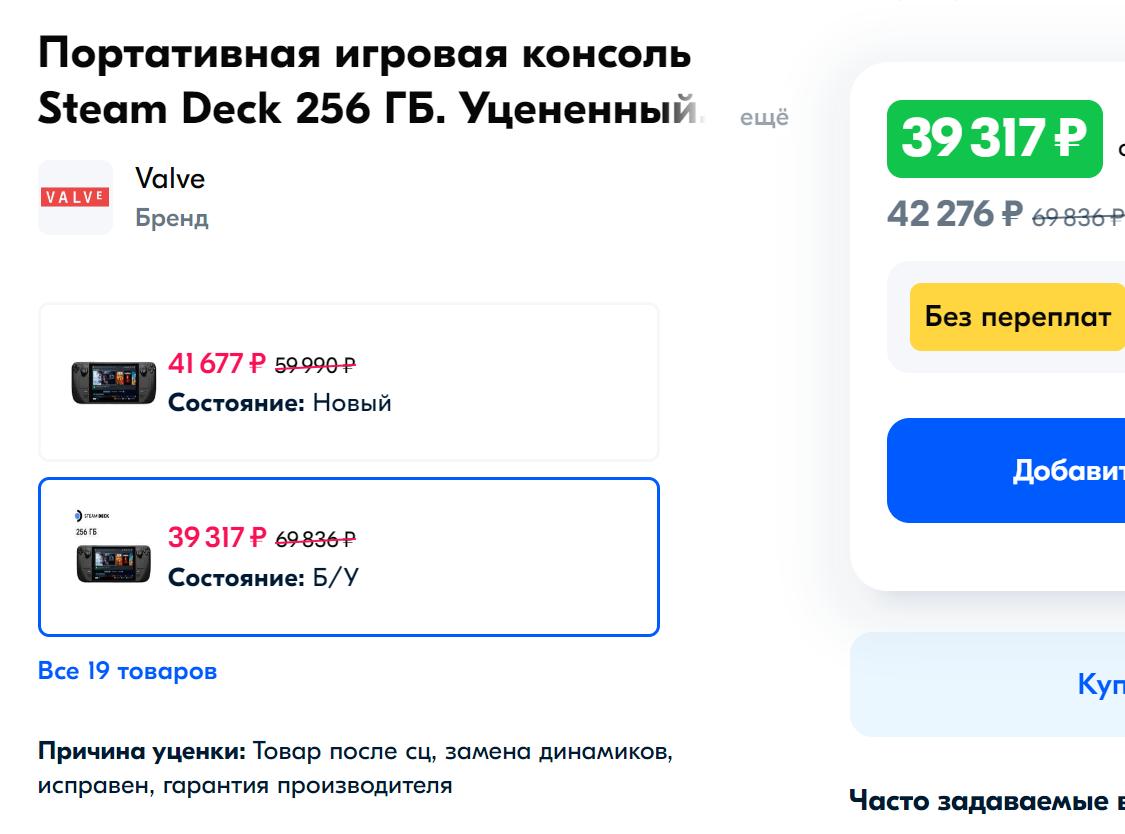Click the pink 39 317 ₽ price in the 'Б/У' card
The image size is (1125, 834).
217,538
